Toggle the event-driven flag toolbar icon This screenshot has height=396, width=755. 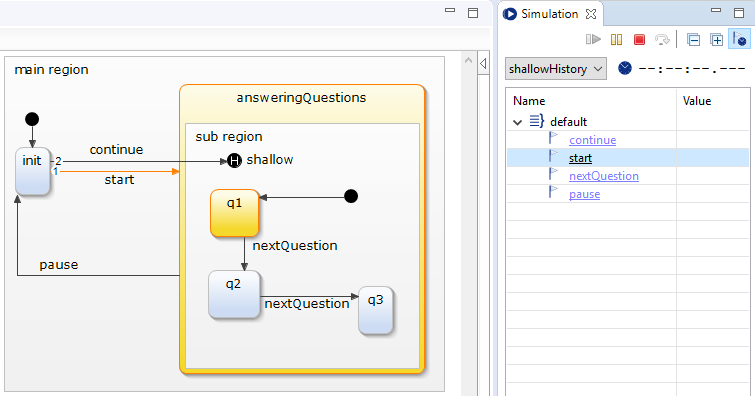tap(739, 39)
